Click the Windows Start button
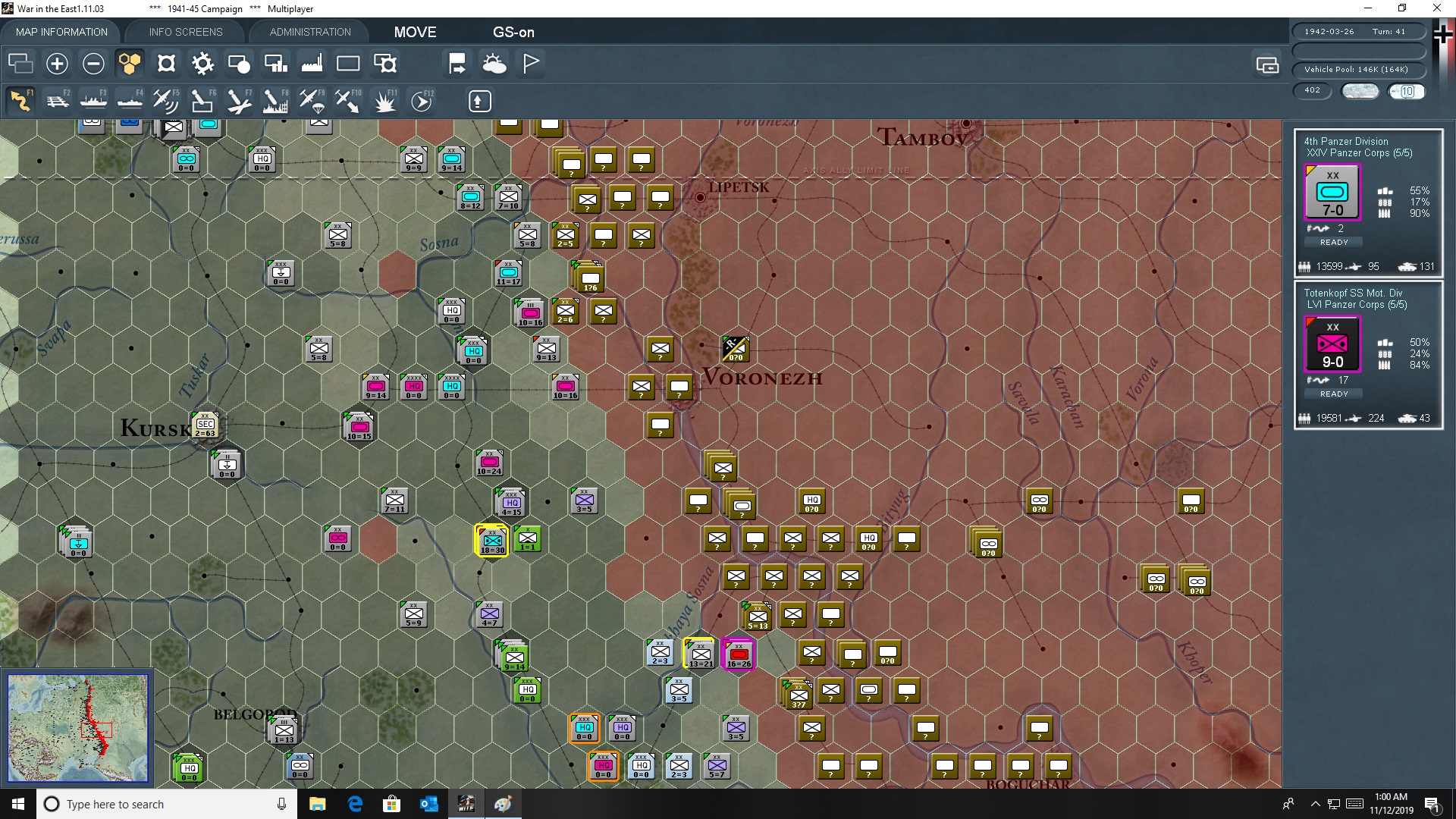The width and height of the screenshot is (1456, 819). click(x=18, y=804)
